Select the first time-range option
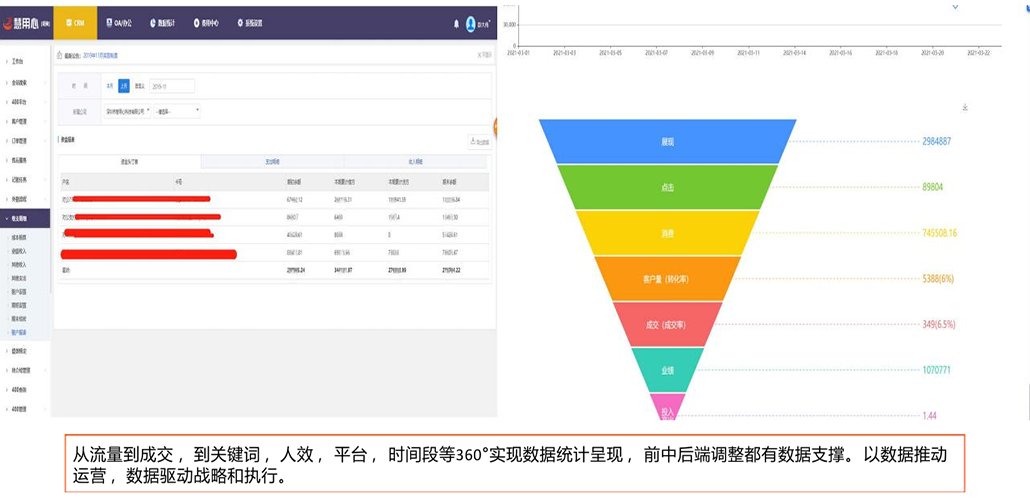The image size is (1030, 500). tap(110, 86)
